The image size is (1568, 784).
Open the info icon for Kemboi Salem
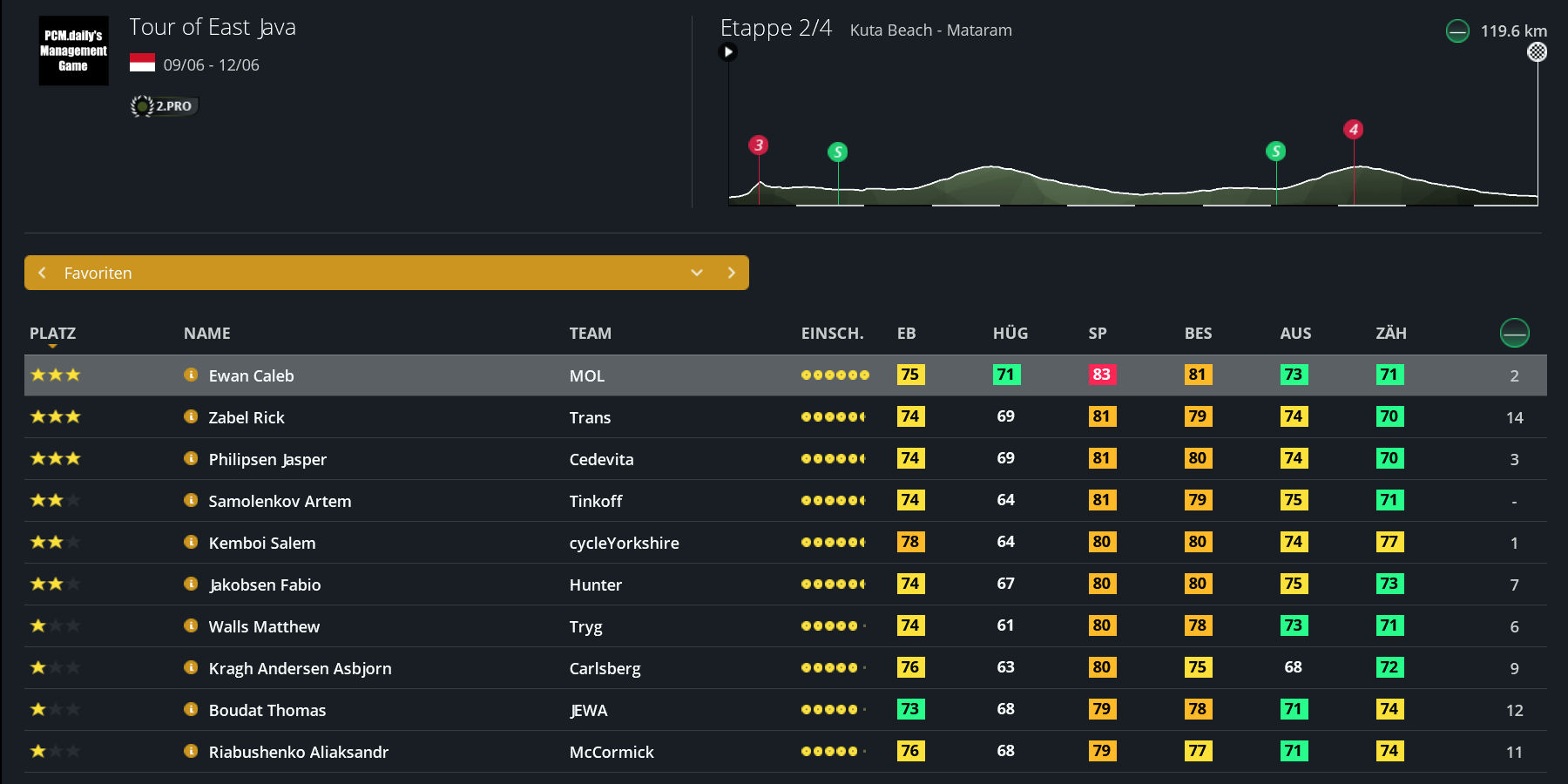click(x=191, y=542)
